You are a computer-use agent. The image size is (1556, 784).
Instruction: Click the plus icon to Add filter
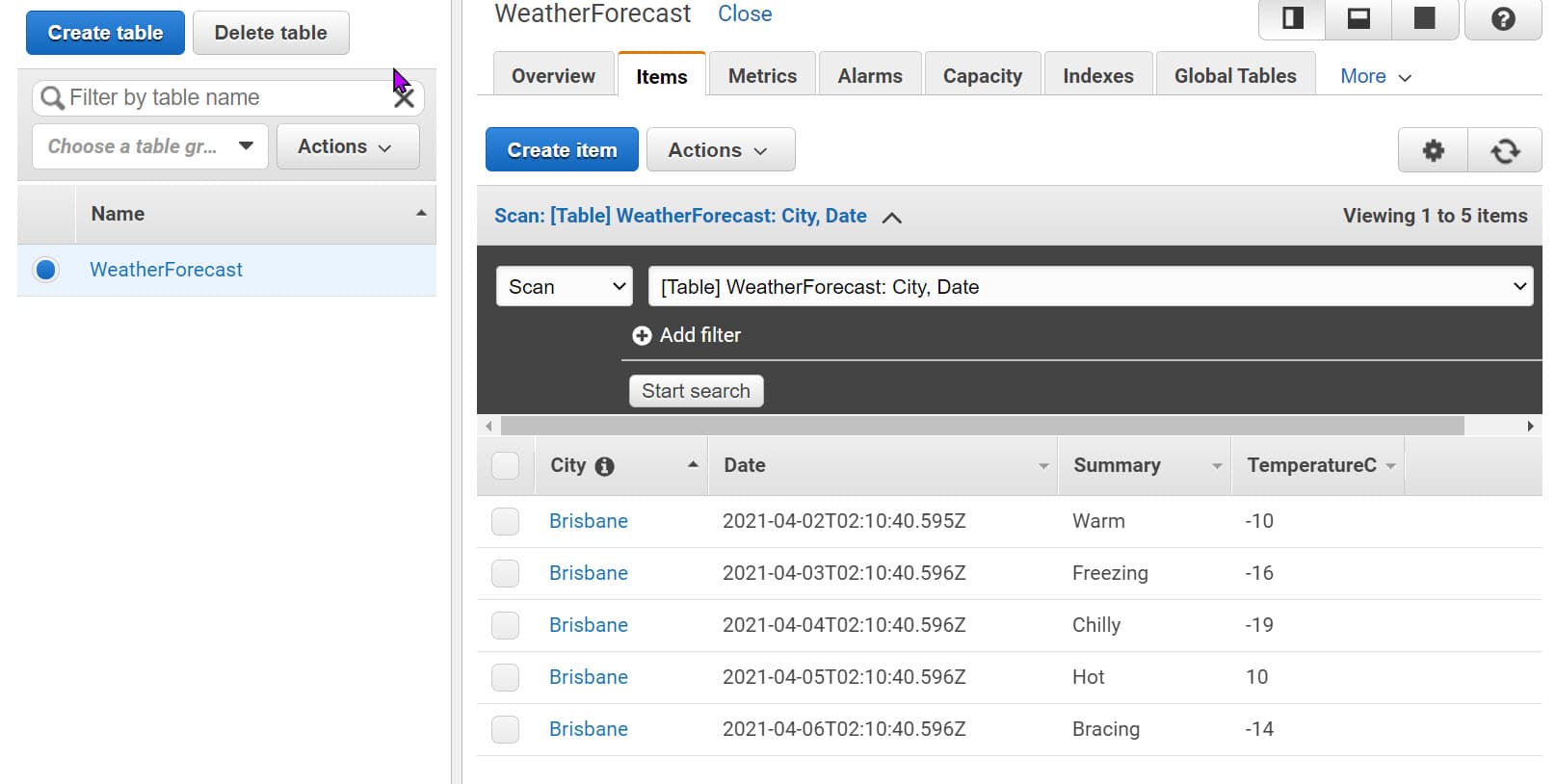click(642, 335)
